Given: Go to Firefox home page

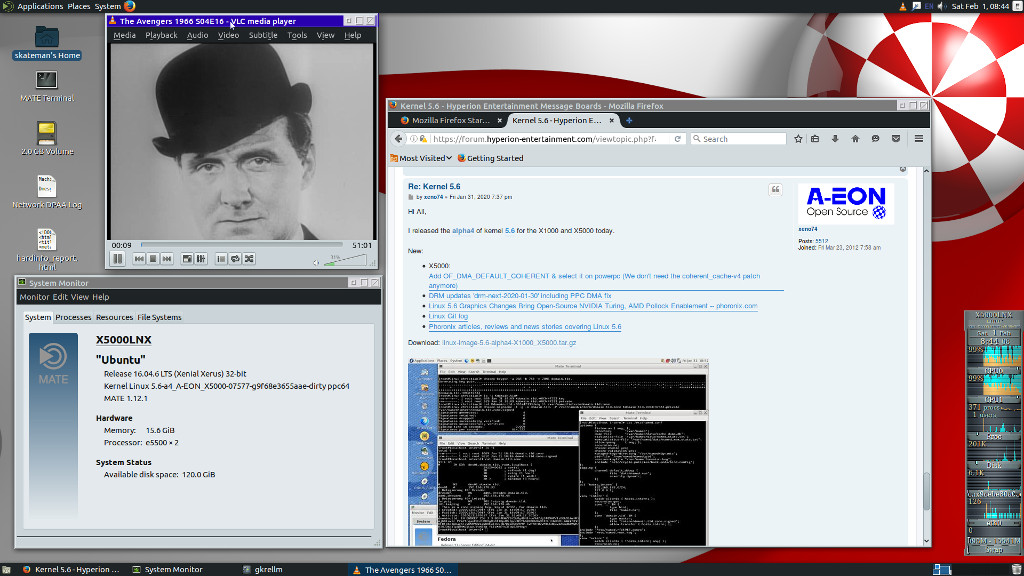Looking at the screenshot, I should click(856, 138).
